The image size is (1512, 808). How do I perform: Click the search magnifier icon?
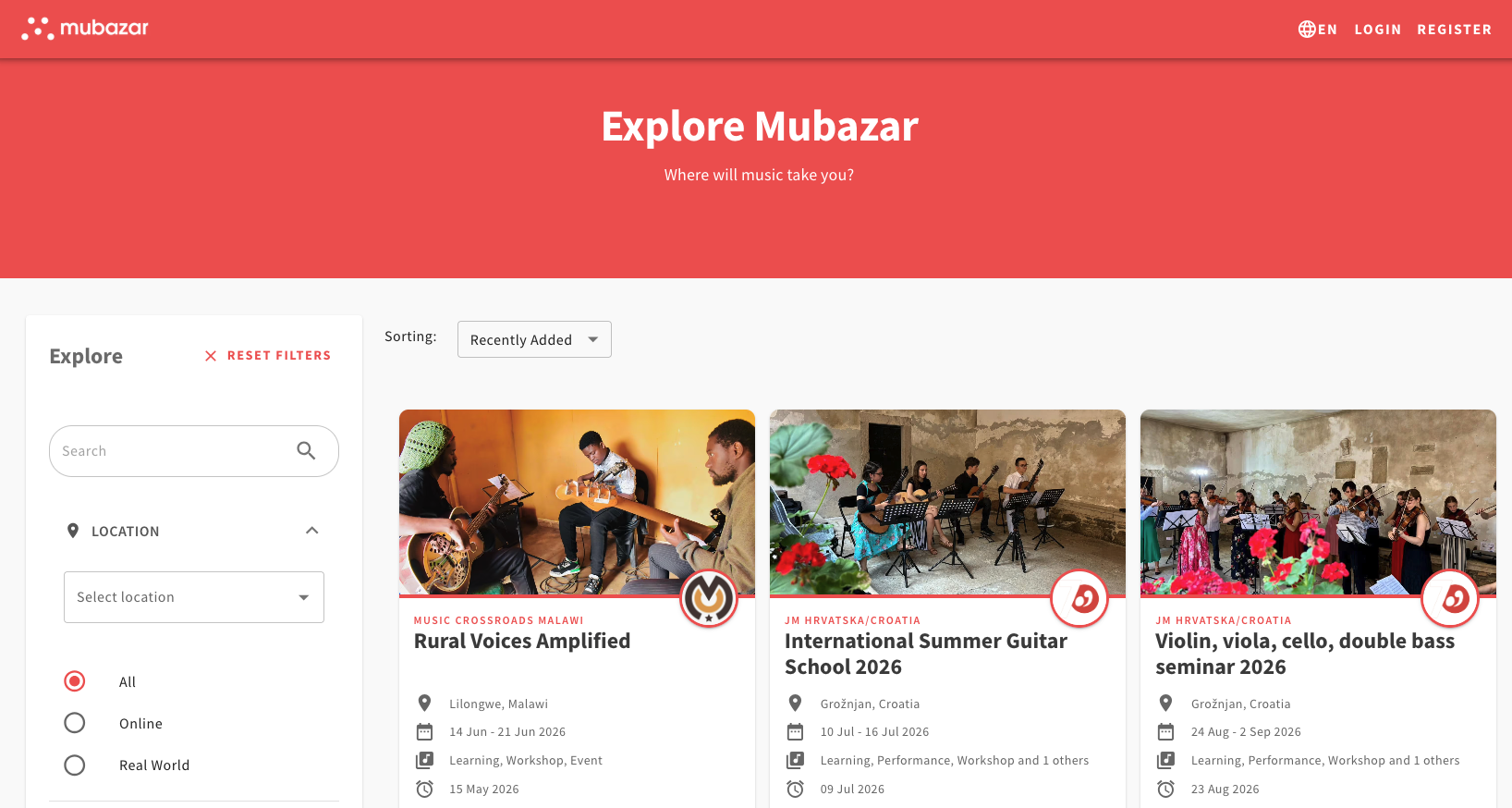point(306,451)
